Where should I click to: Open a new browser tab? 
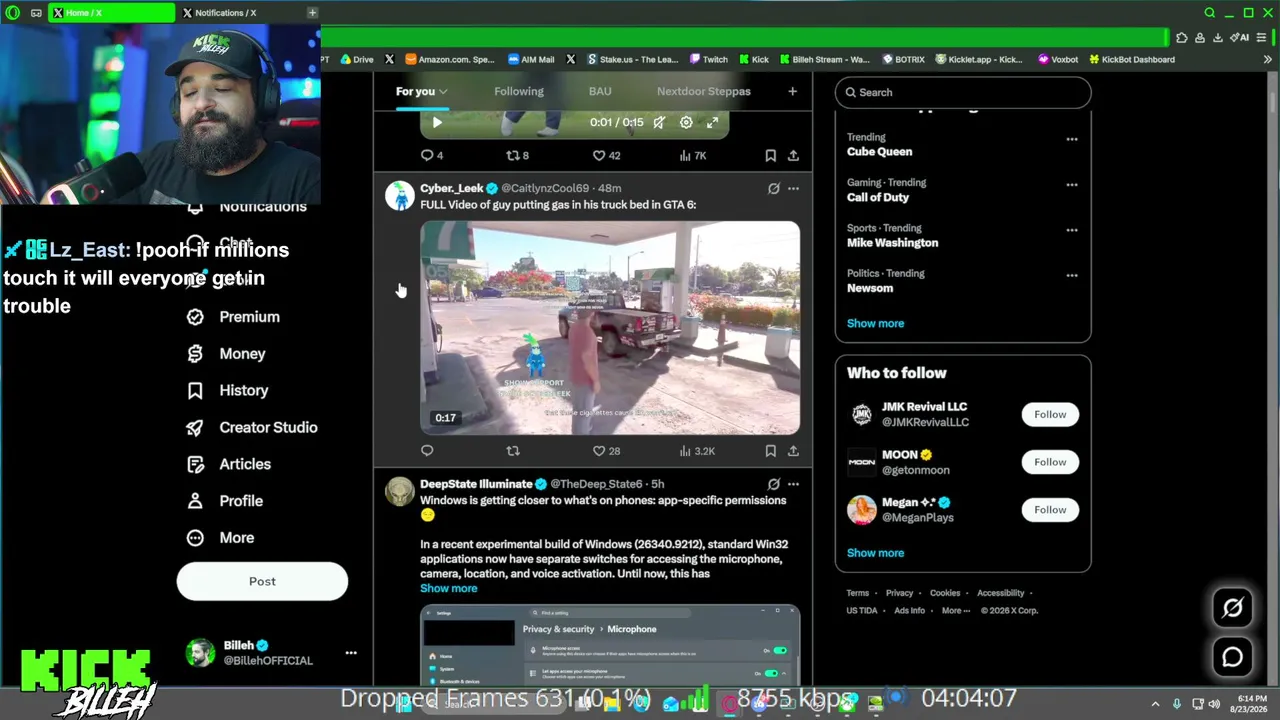point(312,13)
